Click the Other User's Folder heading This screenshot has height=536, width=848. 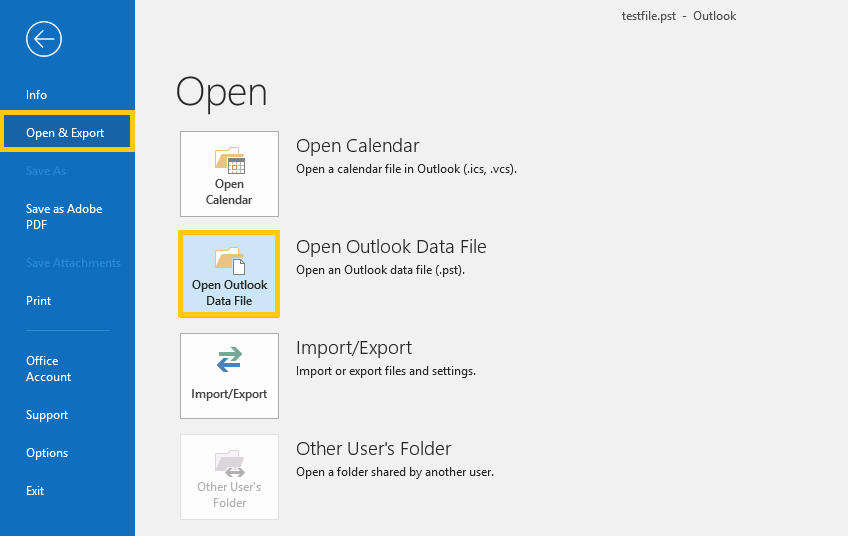tap(373, 448)
